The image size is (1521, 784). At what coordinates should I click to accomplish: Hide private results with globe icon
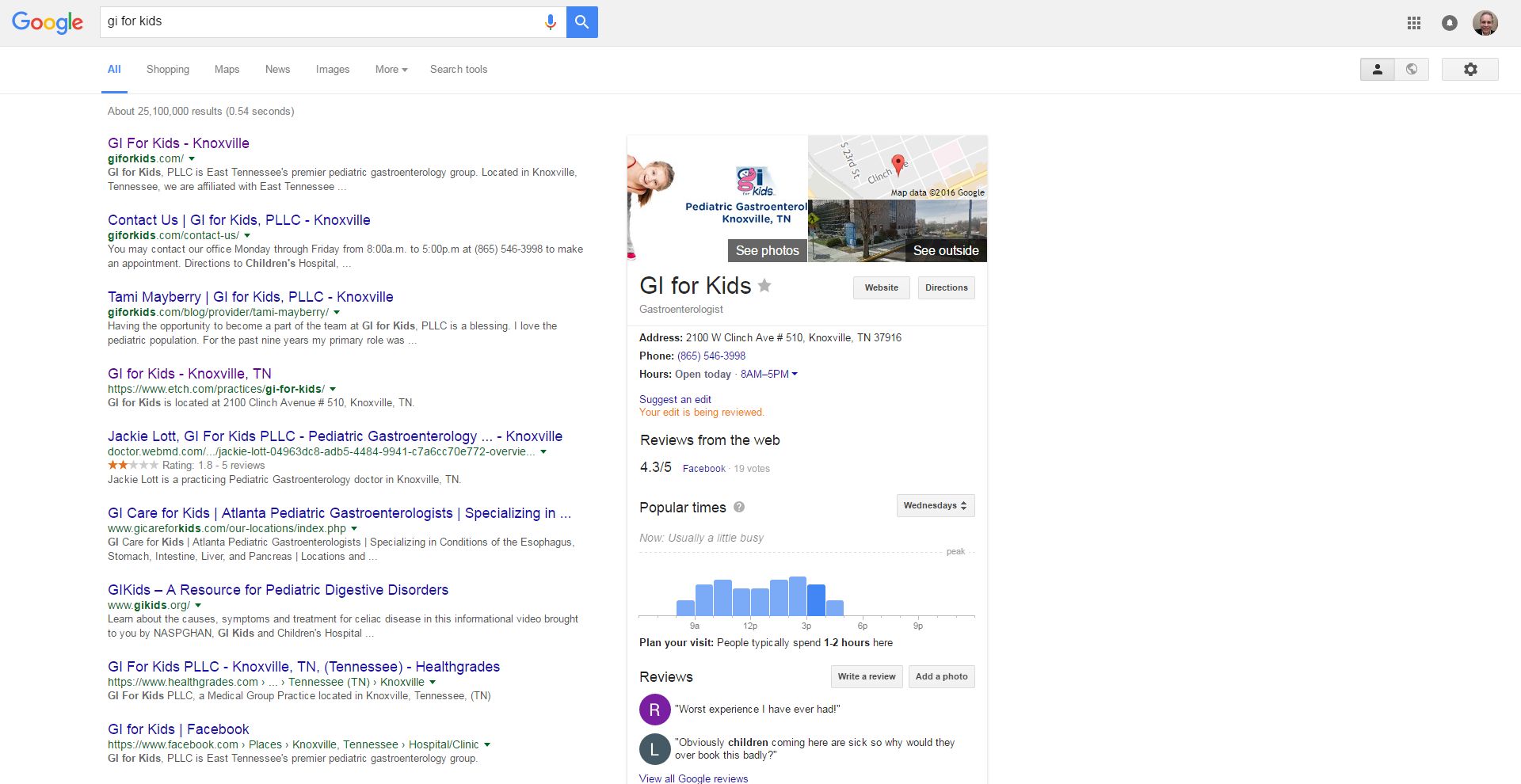[1412, 70]
